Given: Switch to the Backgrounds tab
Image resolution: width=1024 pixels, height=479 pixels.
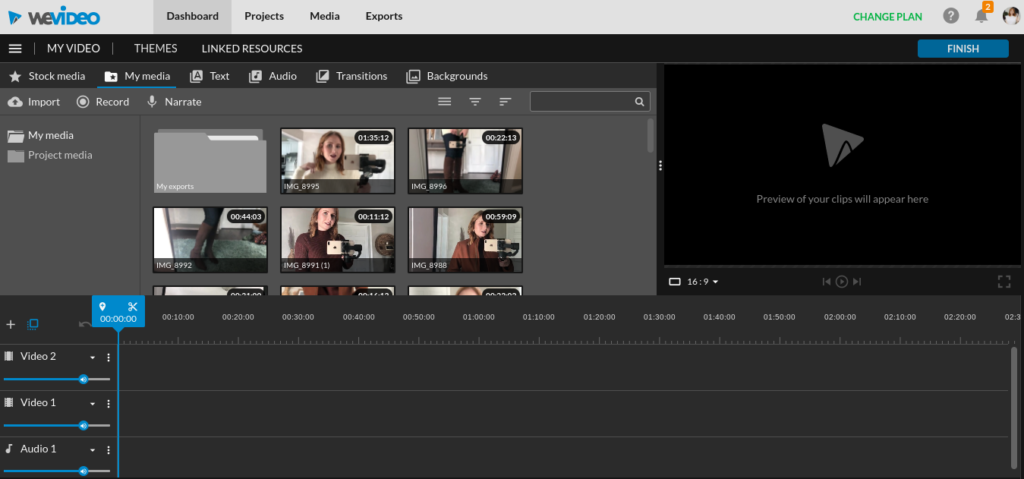Looking at the screenshot, I should [x=447, y=76].
